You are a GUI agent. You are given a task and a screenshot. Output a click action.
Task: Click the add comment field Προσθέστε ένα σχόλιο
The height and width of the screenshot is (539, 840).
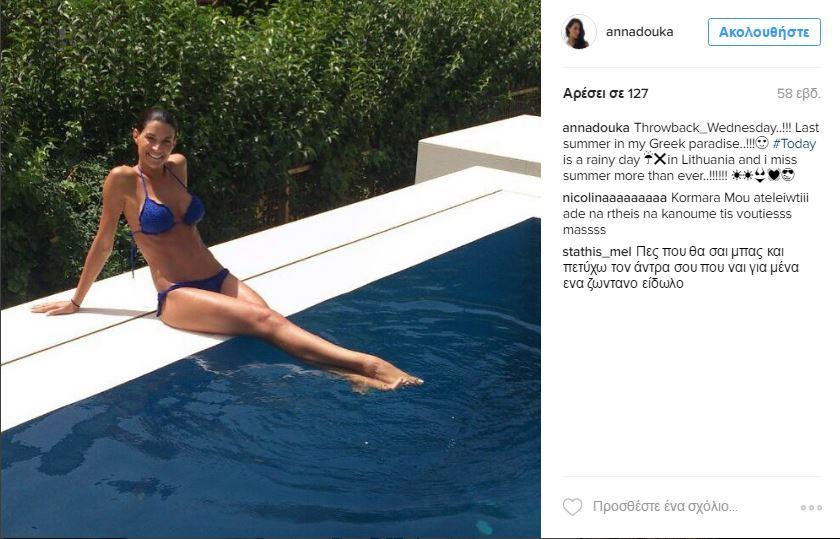665,506
